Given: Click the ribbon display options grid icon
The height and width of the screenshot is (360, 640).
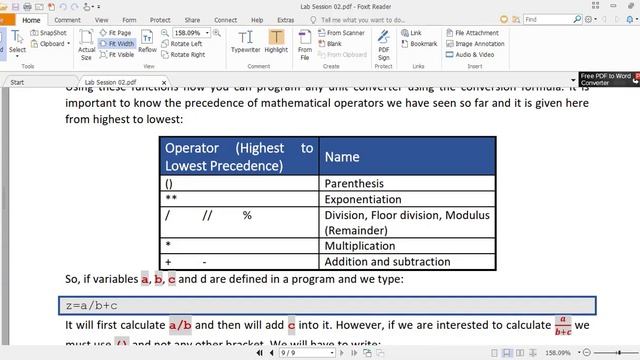Looking at the screenshot, I should 596,5.
